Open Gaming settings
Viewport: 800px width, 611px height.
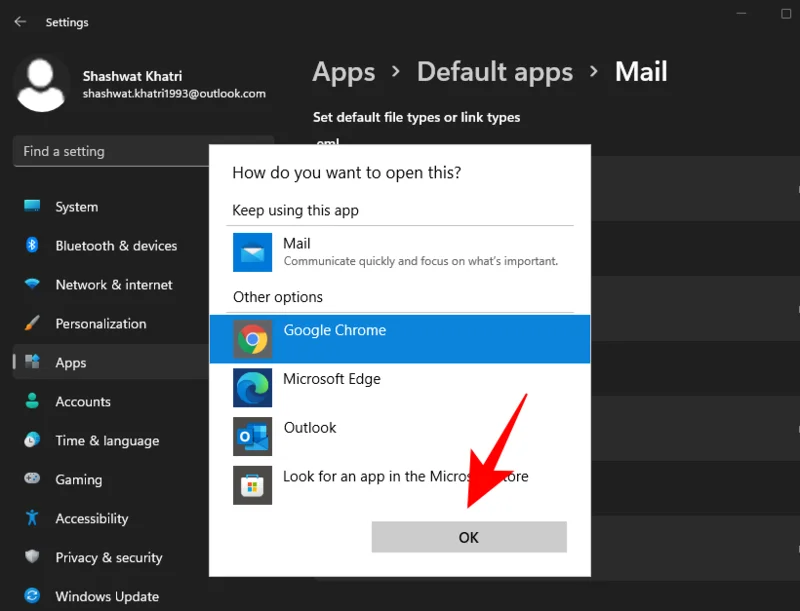(77, 480)
